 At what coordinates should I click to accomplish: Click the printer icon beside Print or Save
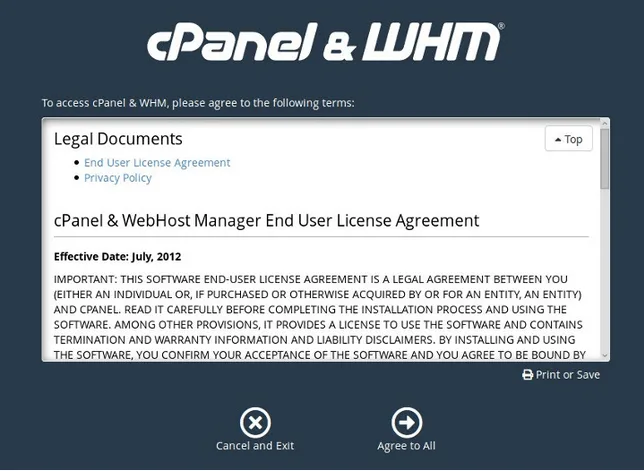tap(527, 375)
